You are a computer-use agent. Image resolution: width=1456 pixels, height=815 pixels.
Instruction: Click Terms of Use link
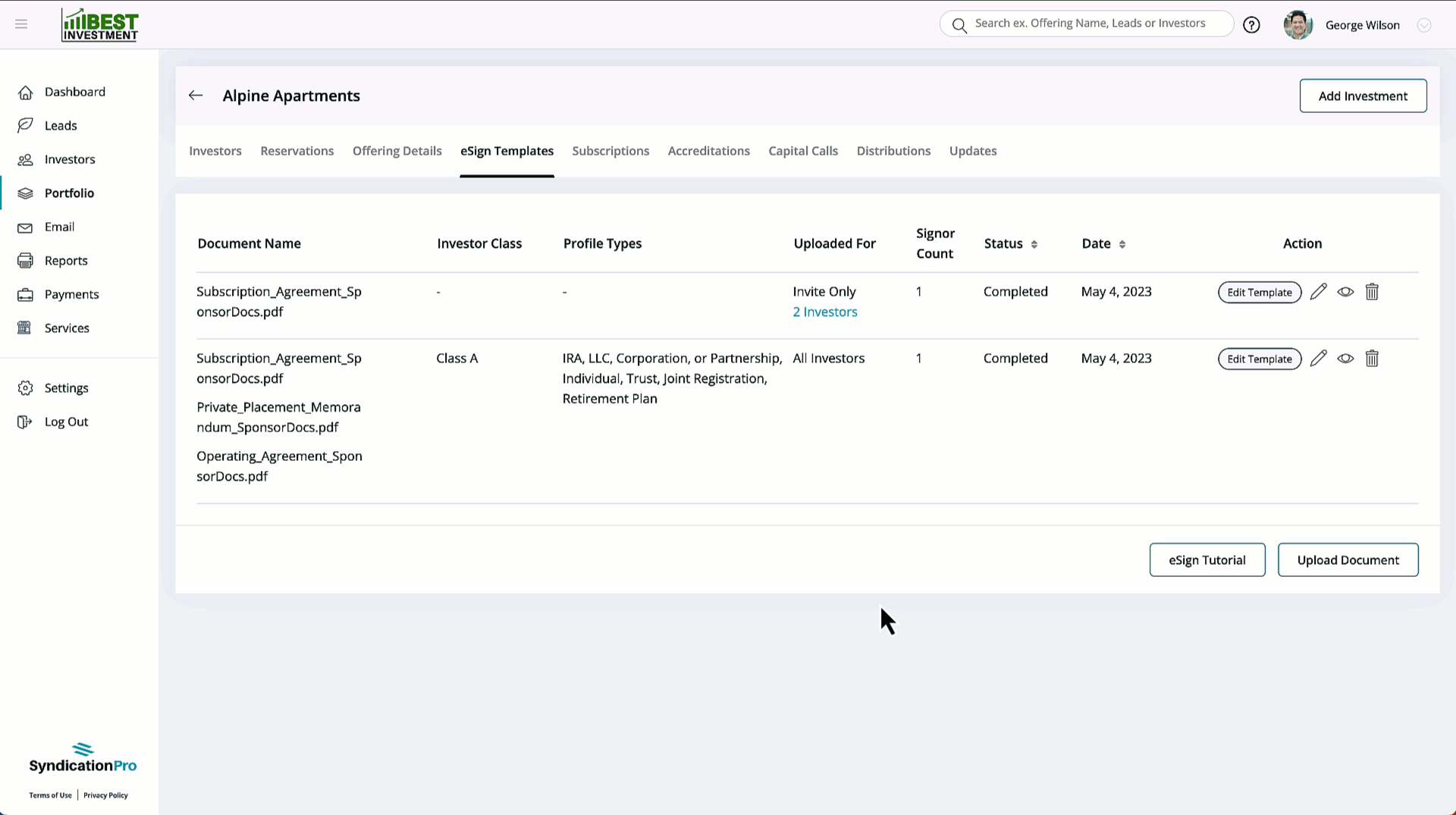[x=50, y=795]
